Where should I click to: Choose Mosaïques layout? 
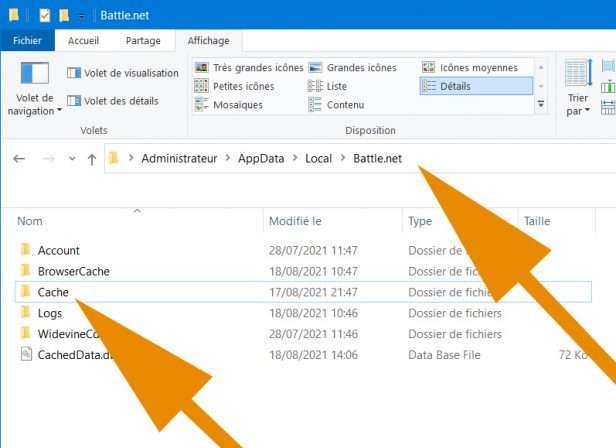point(229,105)
